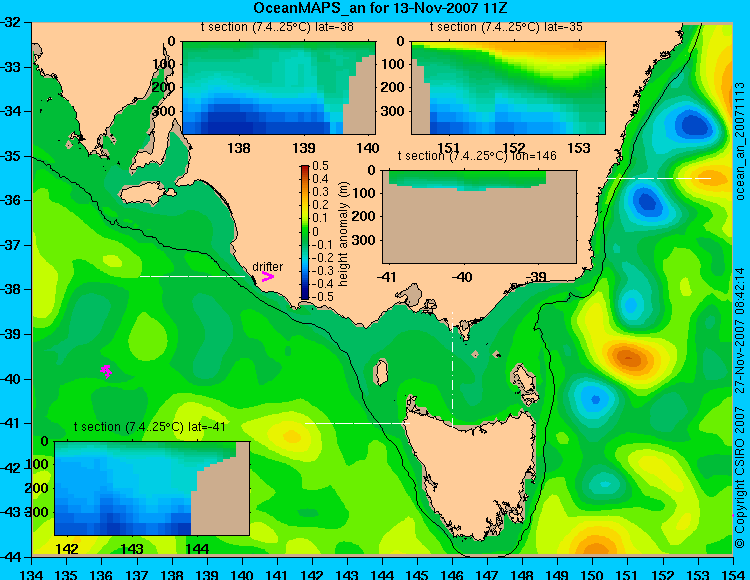This screenshot has height=580, width=750.
Task: Open the lat=-38 temperature section inset plot
Action: pos(279,88)
